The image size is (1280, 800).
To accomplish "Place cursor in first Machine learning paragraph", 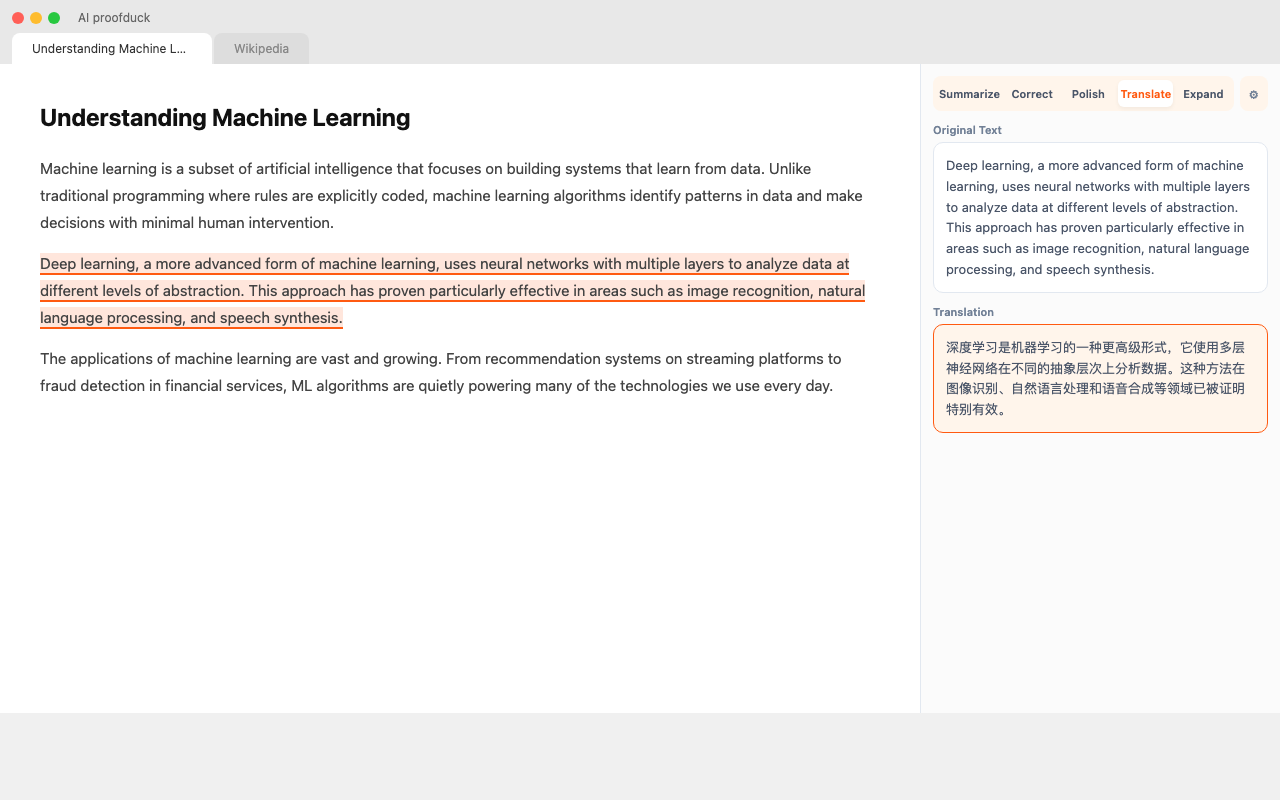I will pos(450,196).
